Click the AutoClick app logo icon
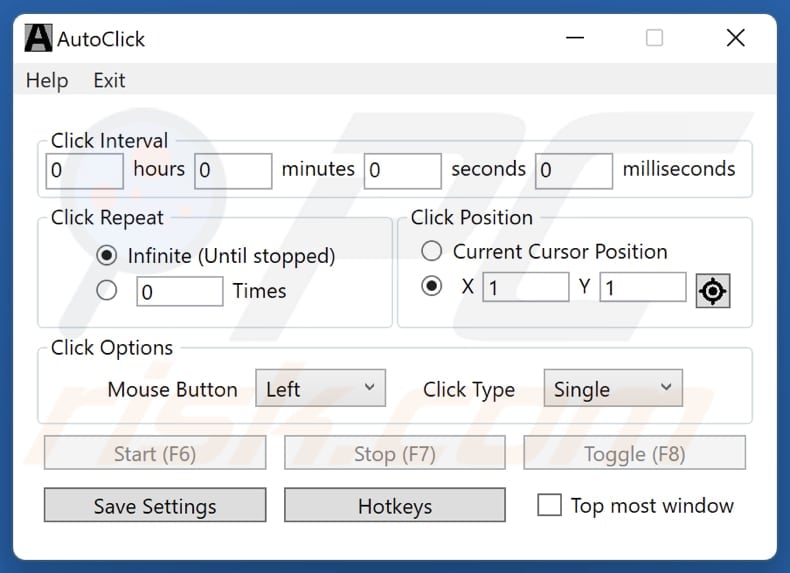Viewport: 790px width, 573px height. 38,38
